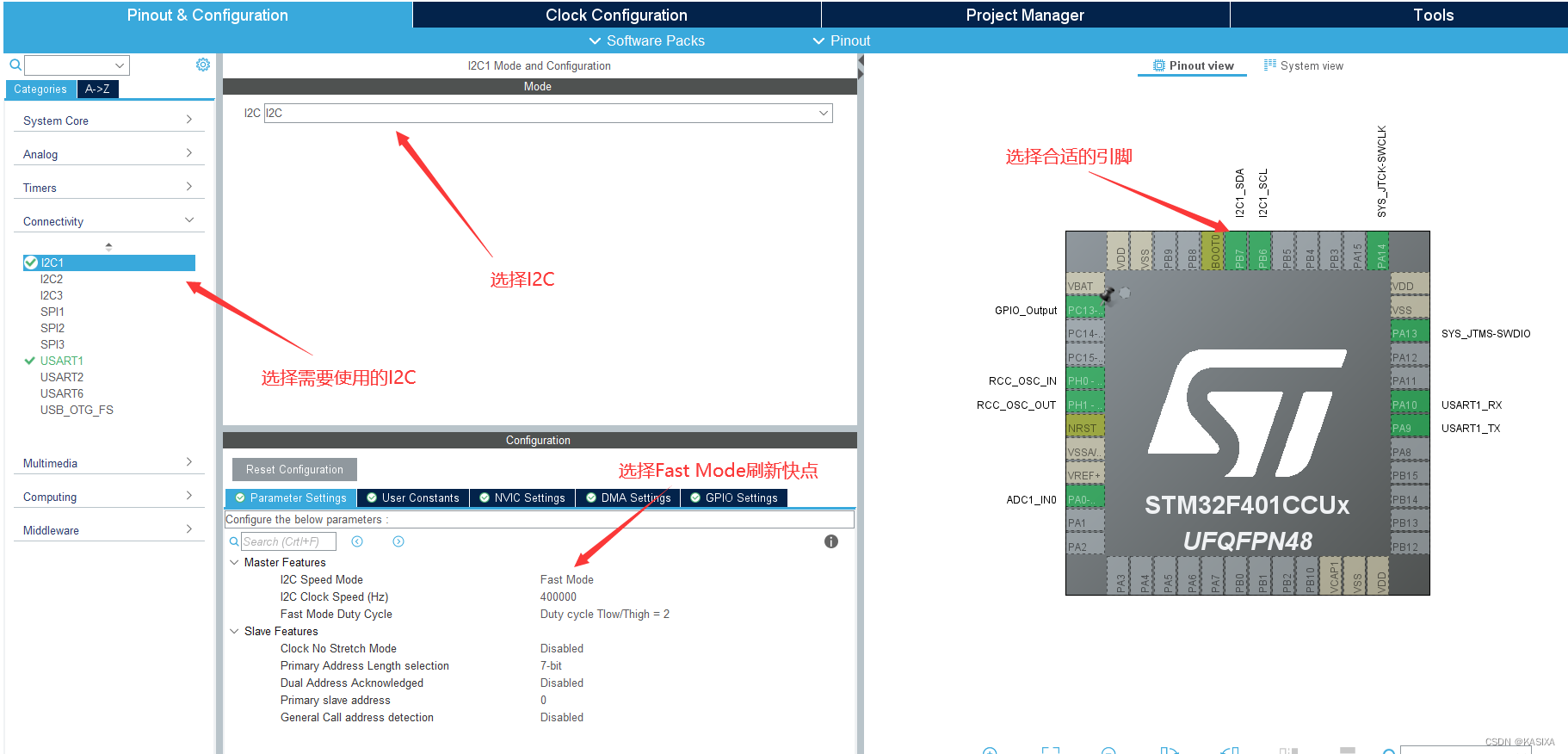Expand the Analog category
The height and width of the screenshot is (754, 1568).
[x=189, y=153]
